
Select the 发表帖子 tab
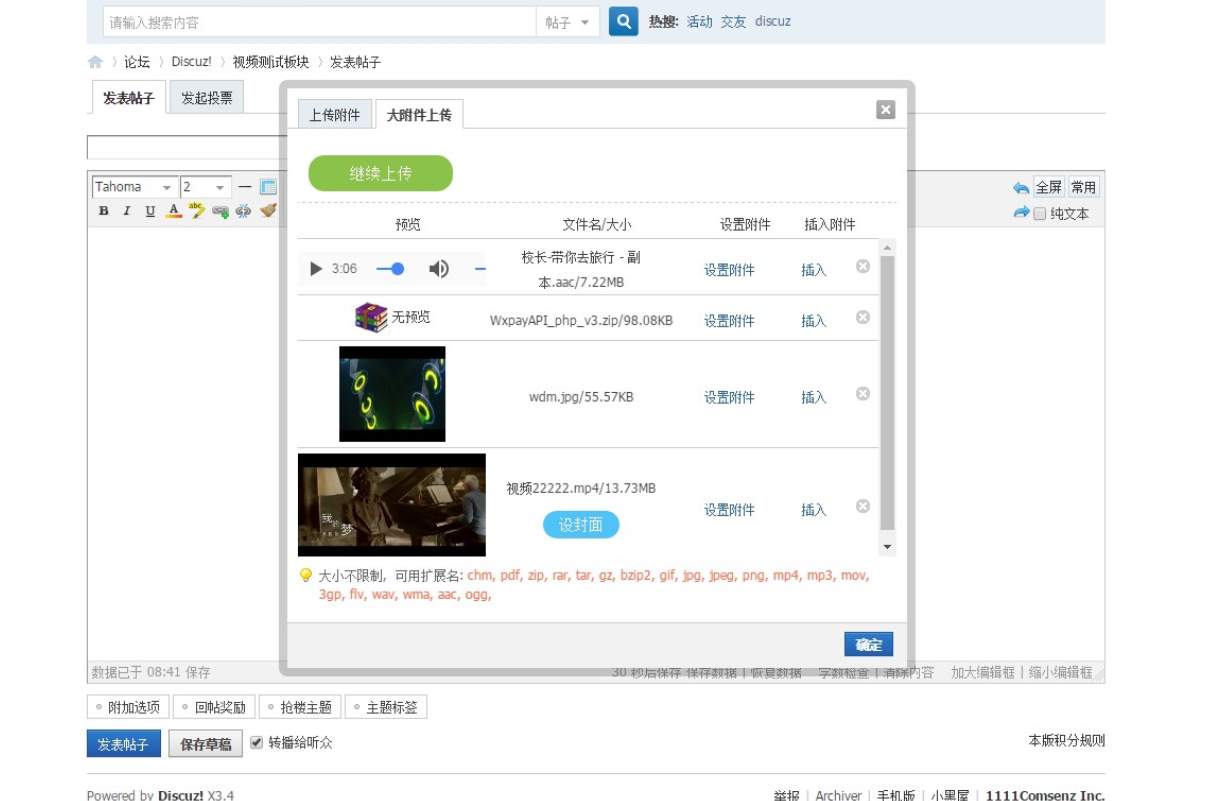[x=129, y=98]
